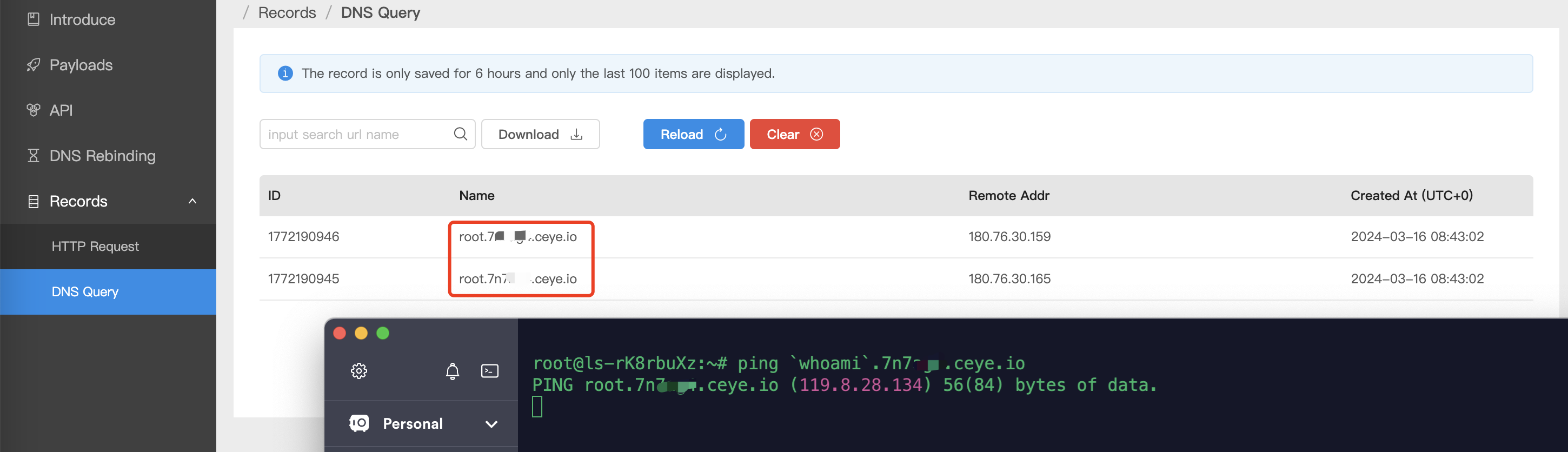
Task: Click the Name column header
Action: click(476, 196)
